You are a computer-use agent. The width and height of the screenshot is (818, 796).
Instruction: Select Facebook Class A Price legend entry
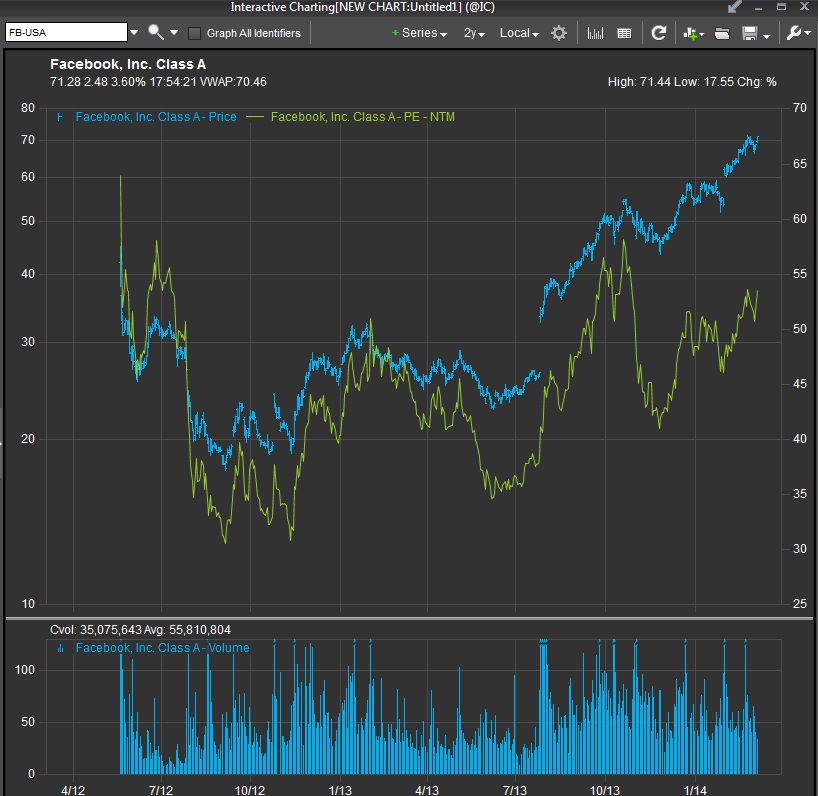[155, 117]
